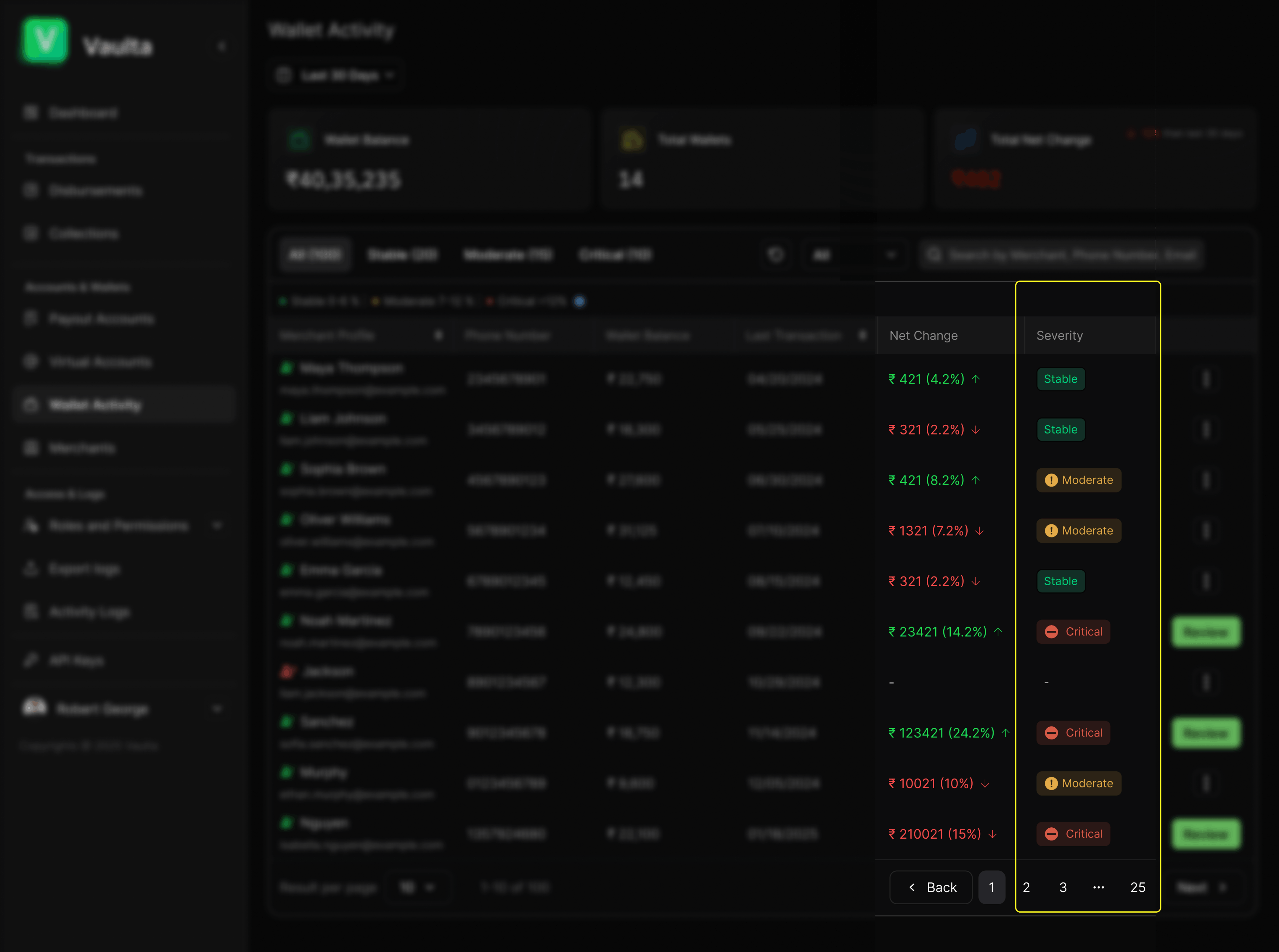
Task: Click the Stable badge in the ₹ 421 (4.2%) row
Action: (1061, 379)
